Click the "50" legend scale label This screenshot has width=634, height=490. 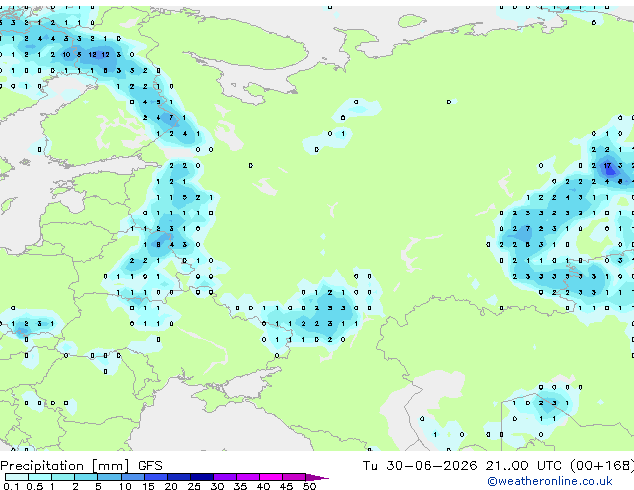tap(309, 486)
